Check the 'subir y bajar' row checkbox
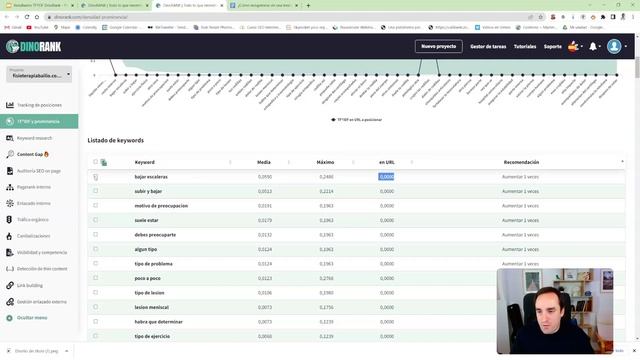The width and height of the screenshot is (640, 360). pos(96,191)
